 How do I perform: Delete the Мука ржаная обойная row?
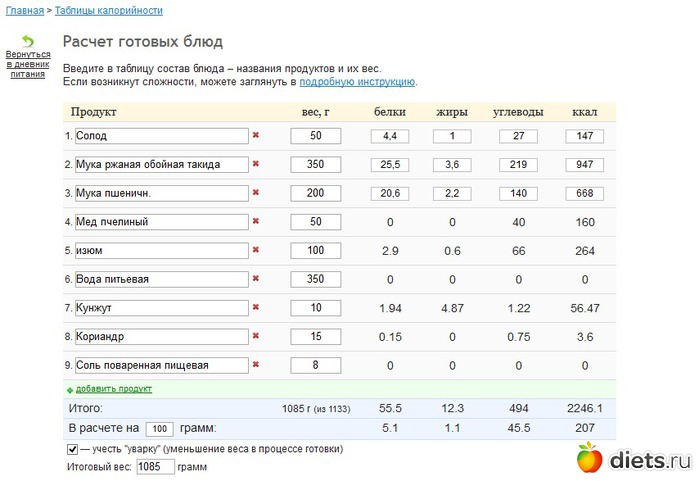point(256,164)
